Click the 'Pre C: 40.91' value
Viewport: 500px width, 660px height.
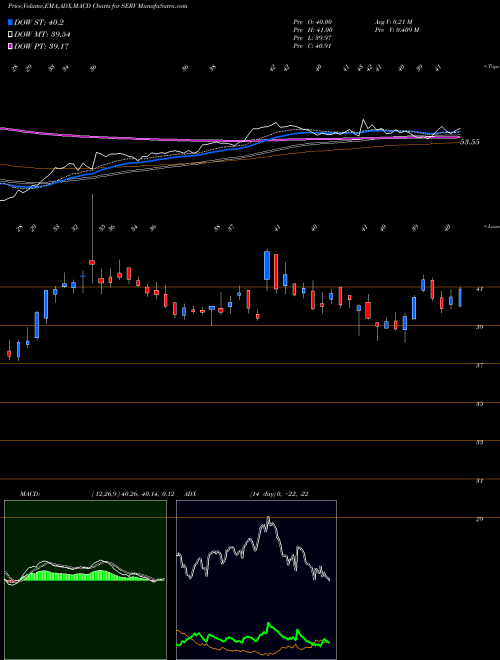point(313,46)
